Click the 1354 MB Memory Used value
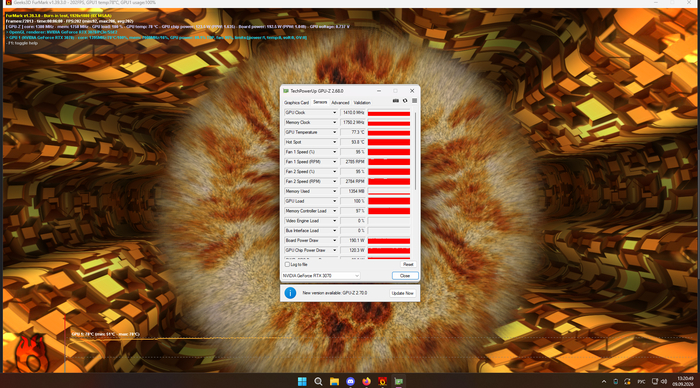Screen dimensions: 700x388 pyautogui.click(x=353, y=191)
